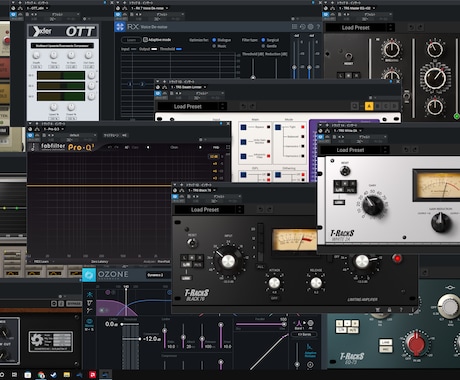Open RX Voice De-noise history icon
Image resolution: width=460 pixels, height=380 pixels.
pos(302,27)
